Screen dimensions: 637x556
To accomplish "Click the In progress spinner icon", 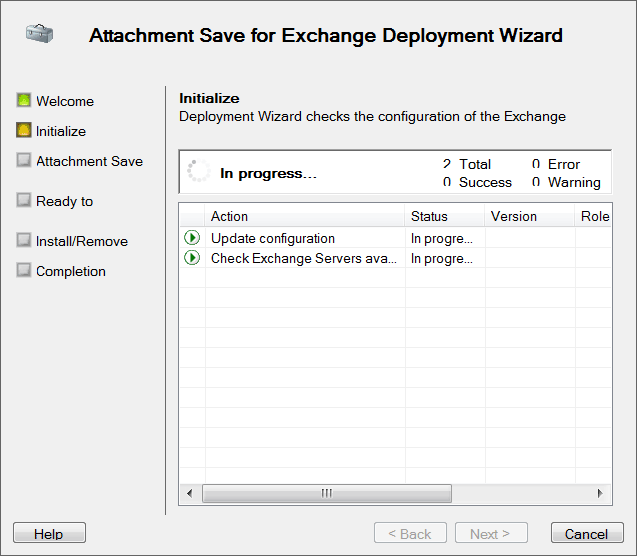I will coord(199,171).
